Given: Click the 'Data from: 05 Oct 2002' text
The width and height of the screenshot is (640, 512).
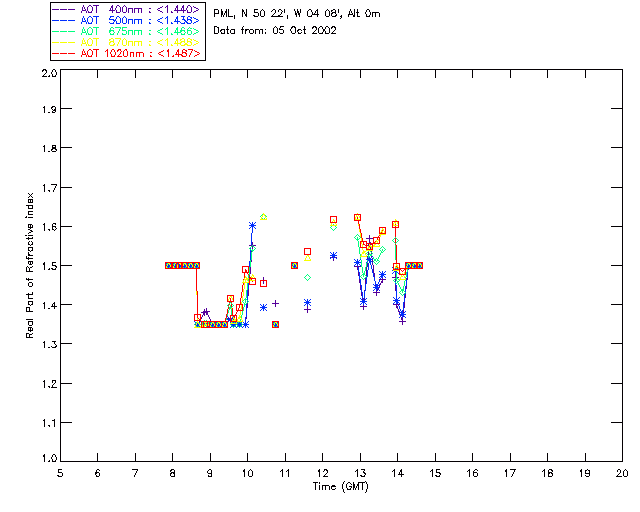Looking at the screenshot, I should click(275, 31).
